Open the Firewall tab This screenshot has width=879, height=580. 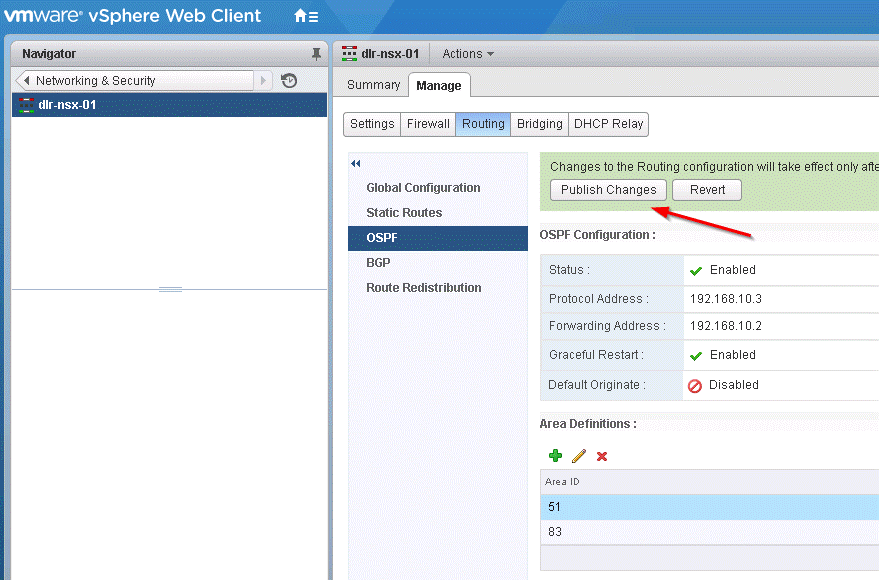(x=428, y=124)
